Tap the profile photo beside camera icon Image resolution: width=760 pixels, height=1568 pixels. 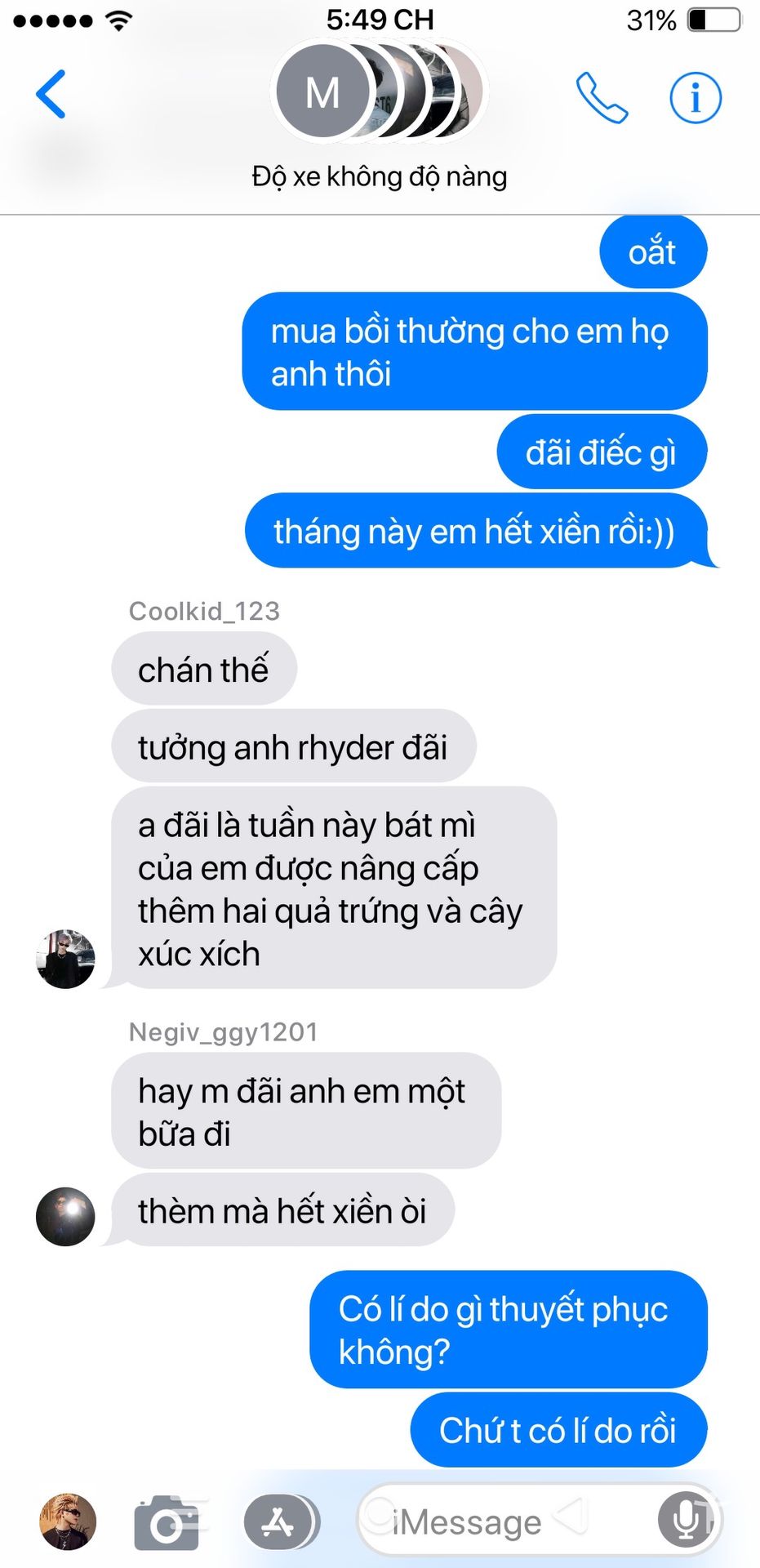point(68,1521)
